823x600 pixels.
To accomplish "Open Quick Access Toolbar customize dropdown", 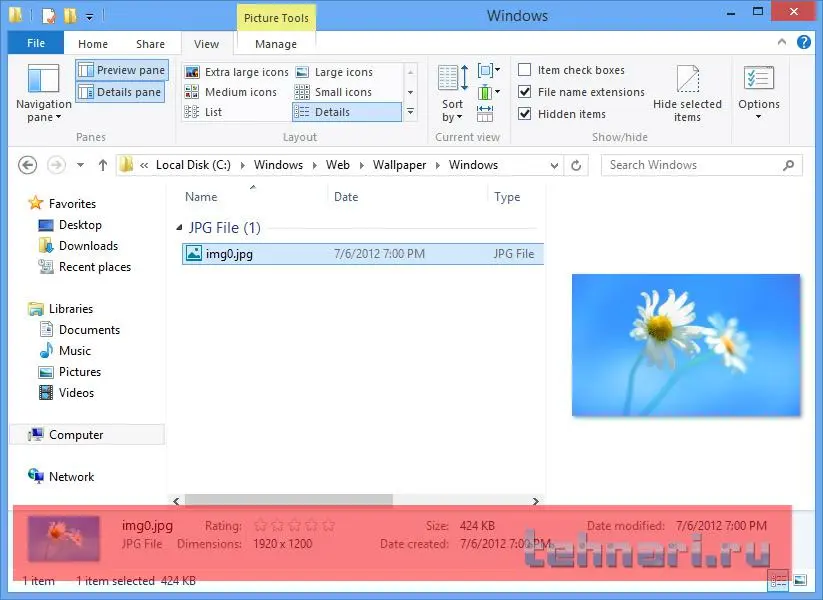I will 89,17.
